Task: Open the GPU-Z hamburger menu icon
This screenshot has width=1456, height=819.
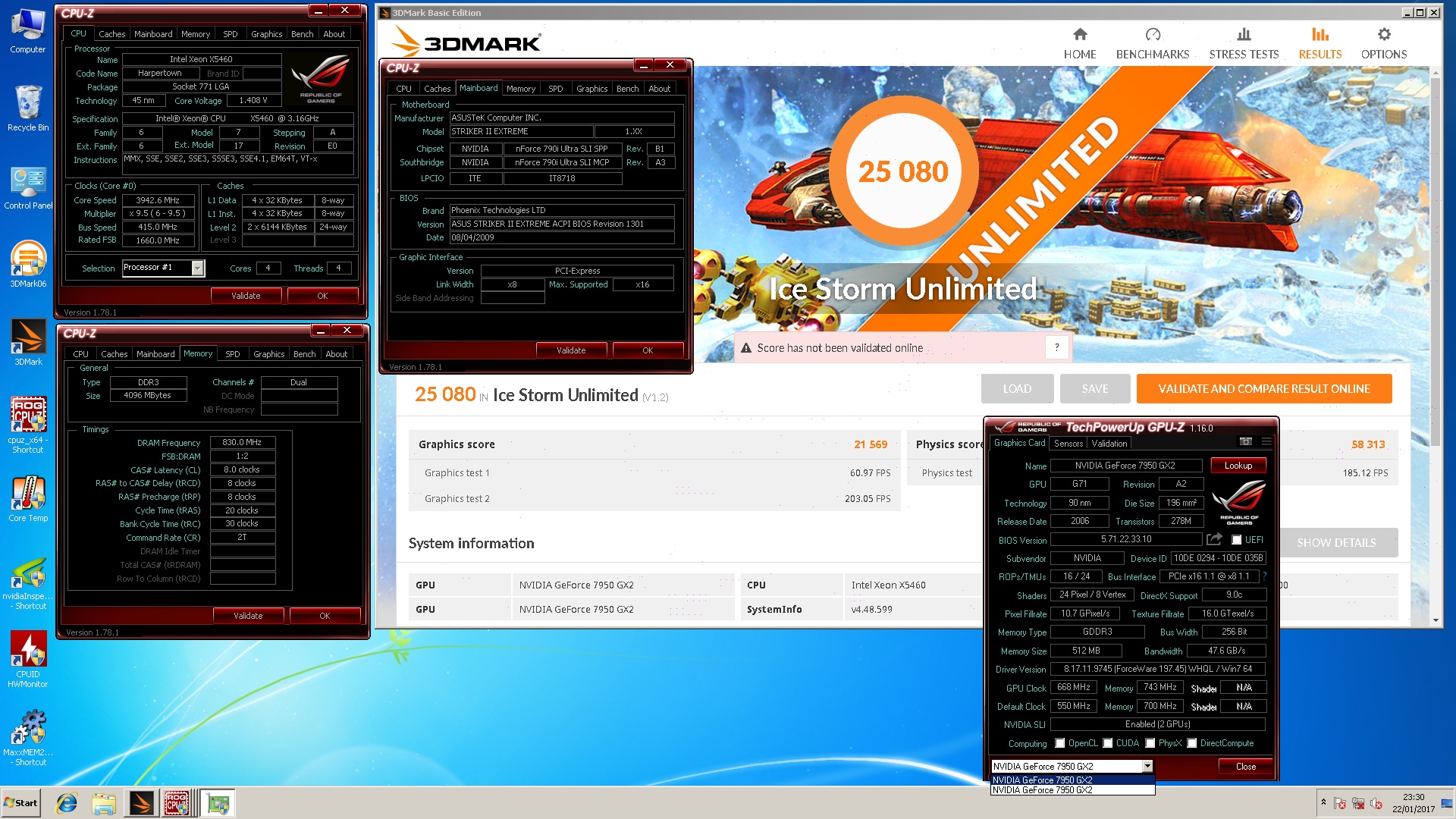Action: pos(1266,441)
